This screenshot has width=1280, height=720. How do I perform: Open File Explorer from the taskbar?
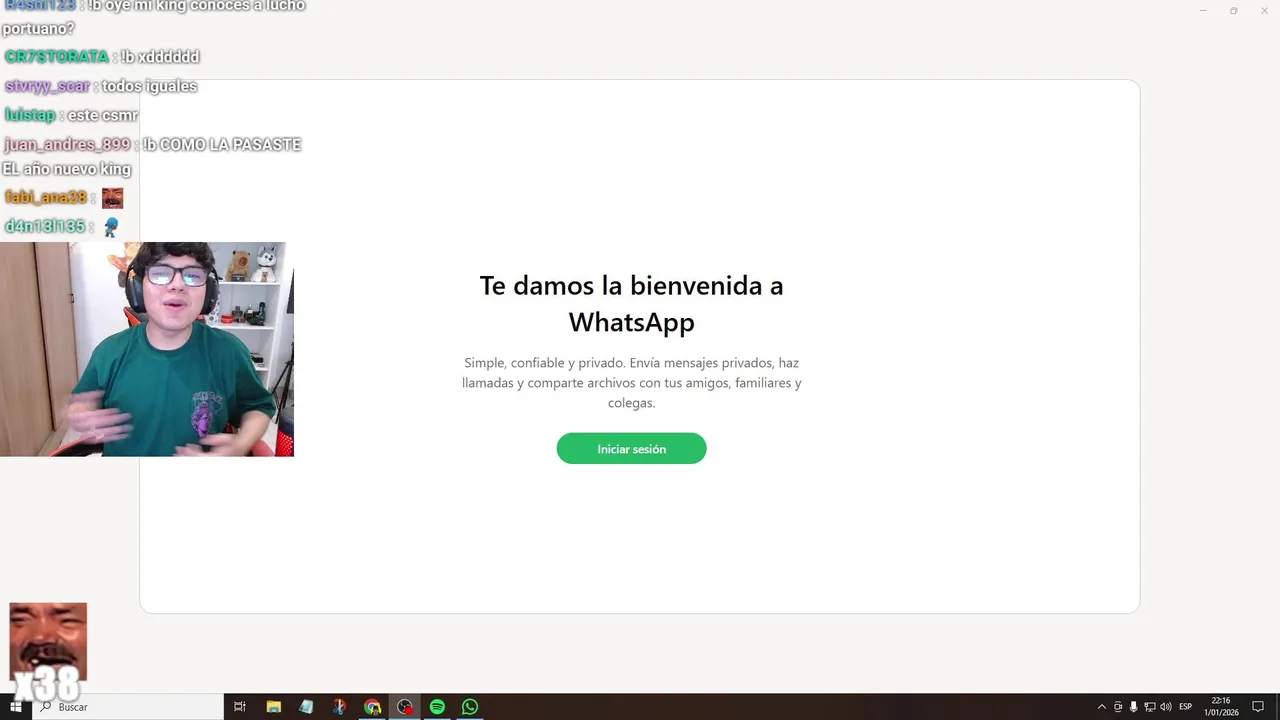(x=273, y=707)
